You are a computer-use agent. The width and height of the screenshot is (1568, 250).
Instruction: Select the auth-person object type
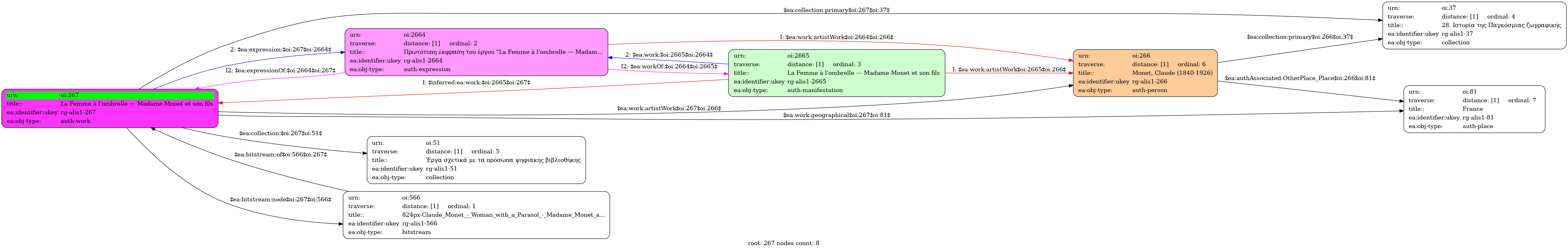pyautogui.click(x=1150, y=90)
